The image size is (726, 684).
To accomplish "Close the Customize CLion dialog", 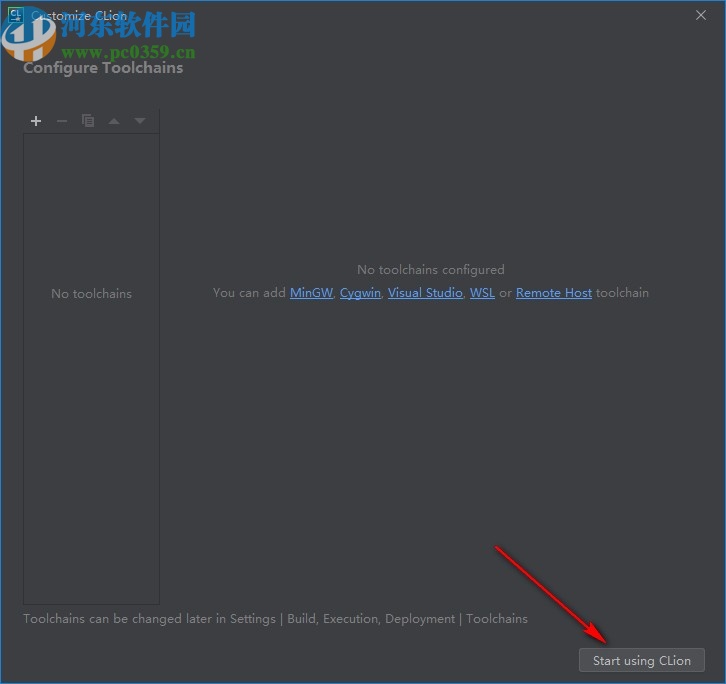I will (x=701, y=15).
